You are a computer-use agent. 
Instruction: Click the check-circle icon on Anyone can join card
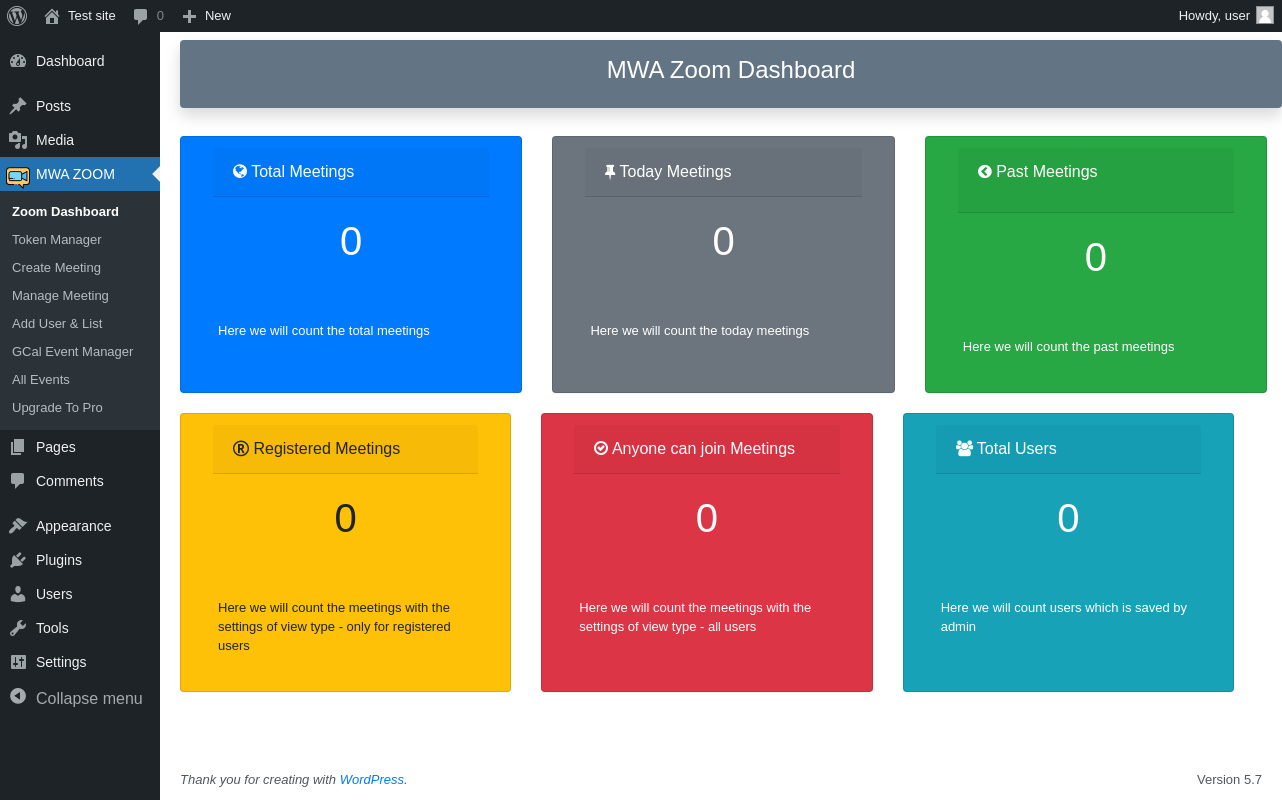[x=601, y=448]
